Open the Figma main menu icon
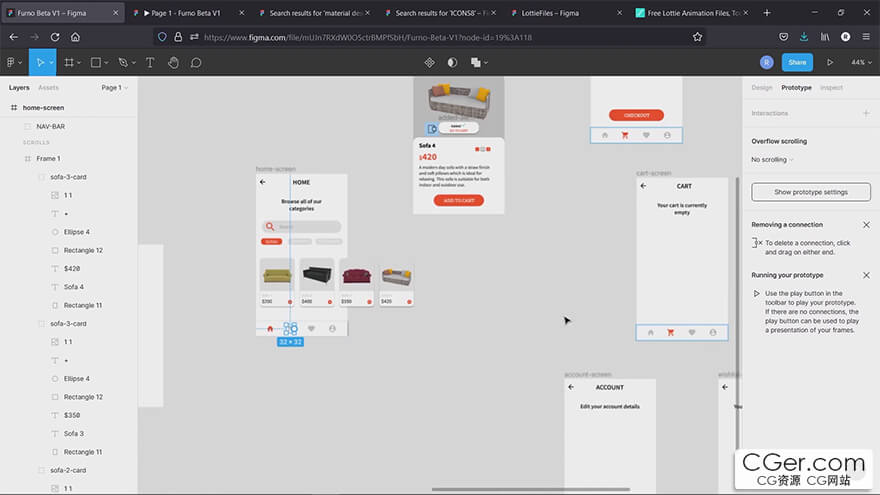Screen dimensions: 880x495 [x=11, y=63]
